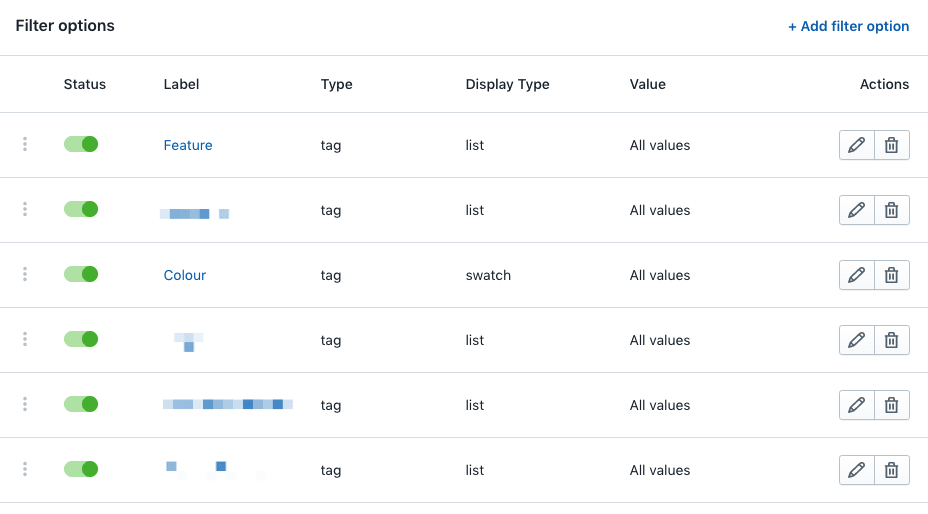The height and width of the screenshot is (514, 928).
Task: Edit the Feature filter option
Action: coord(856,145)
